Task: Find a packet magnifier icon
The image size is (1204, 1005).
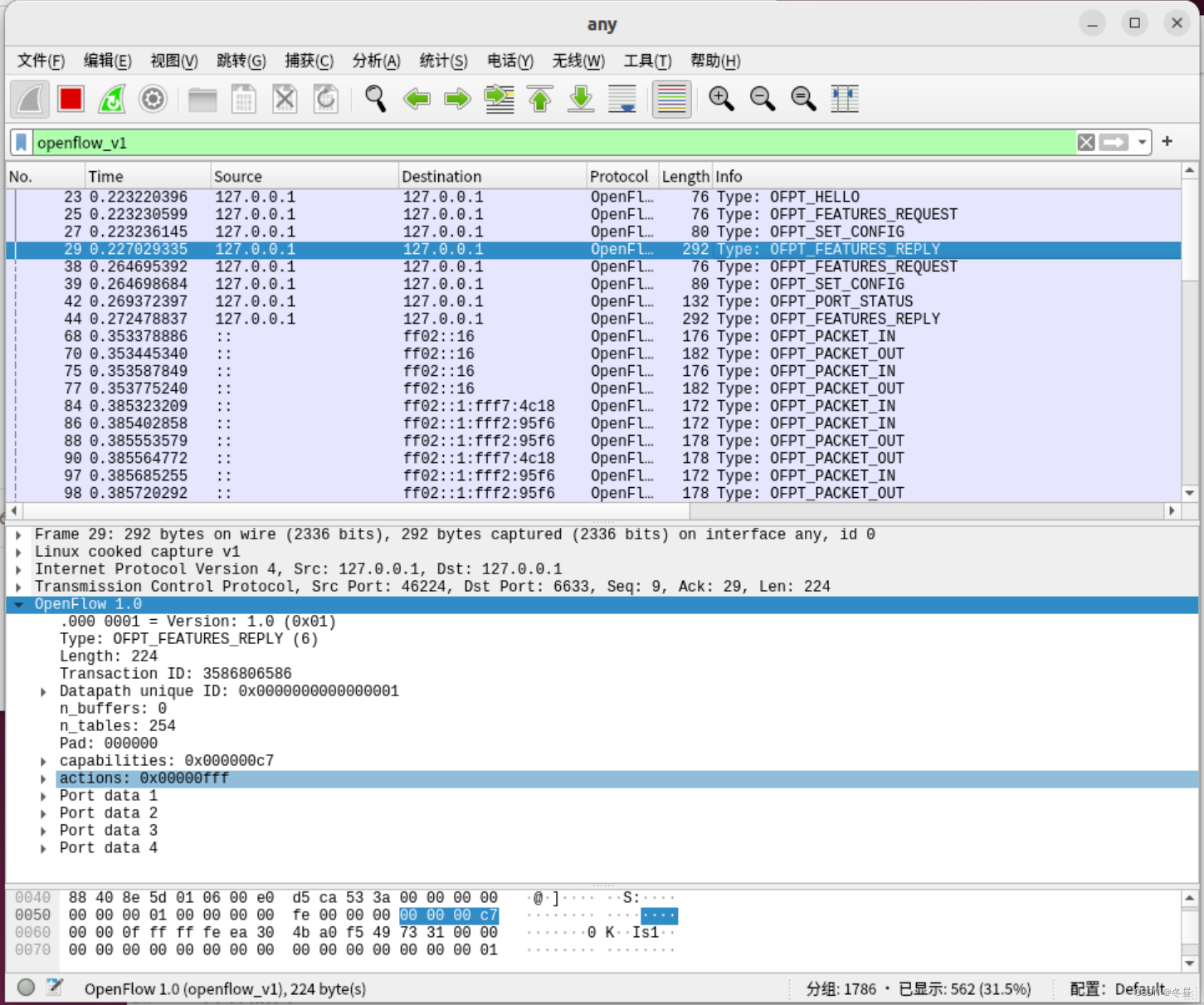Action: tap(376, 100)
